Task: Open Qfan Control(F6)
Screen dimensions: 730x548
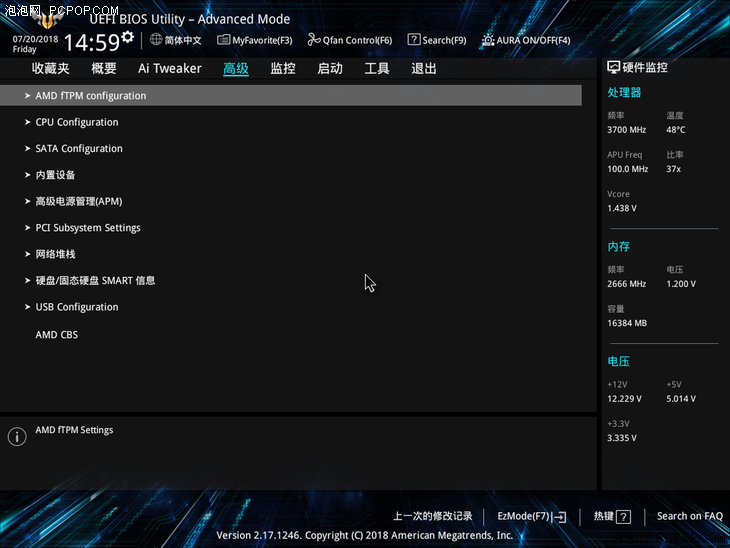Action: tap(357, 41)
